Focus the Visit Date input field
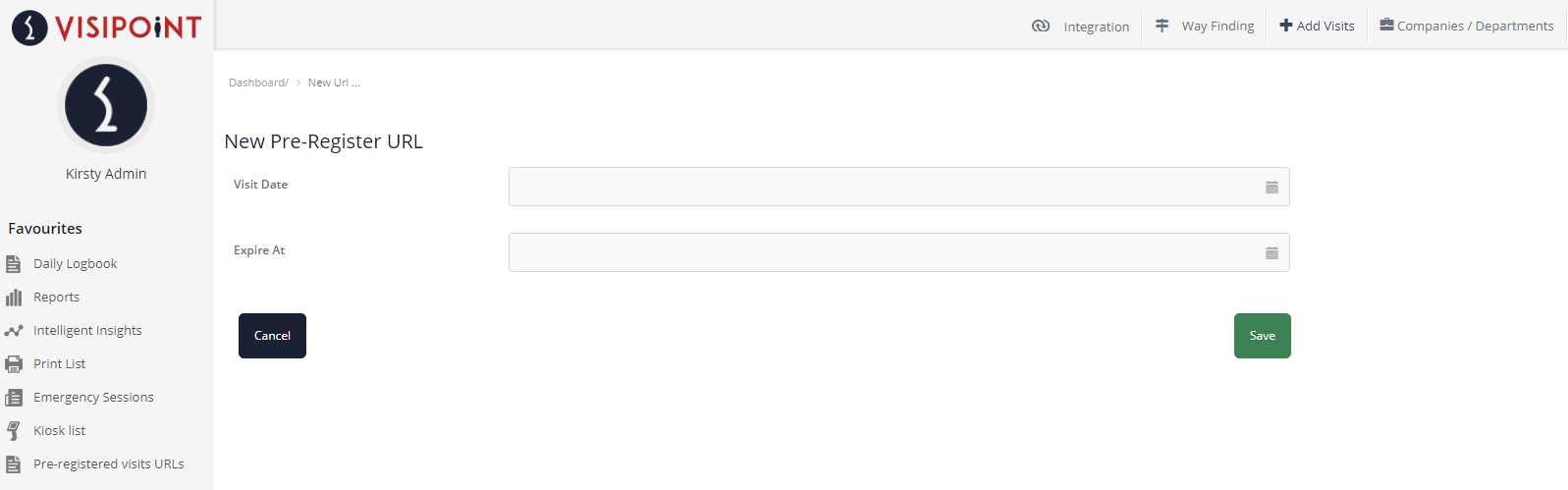The width and height of the screenshot is (1568, 490). point(898,187)
